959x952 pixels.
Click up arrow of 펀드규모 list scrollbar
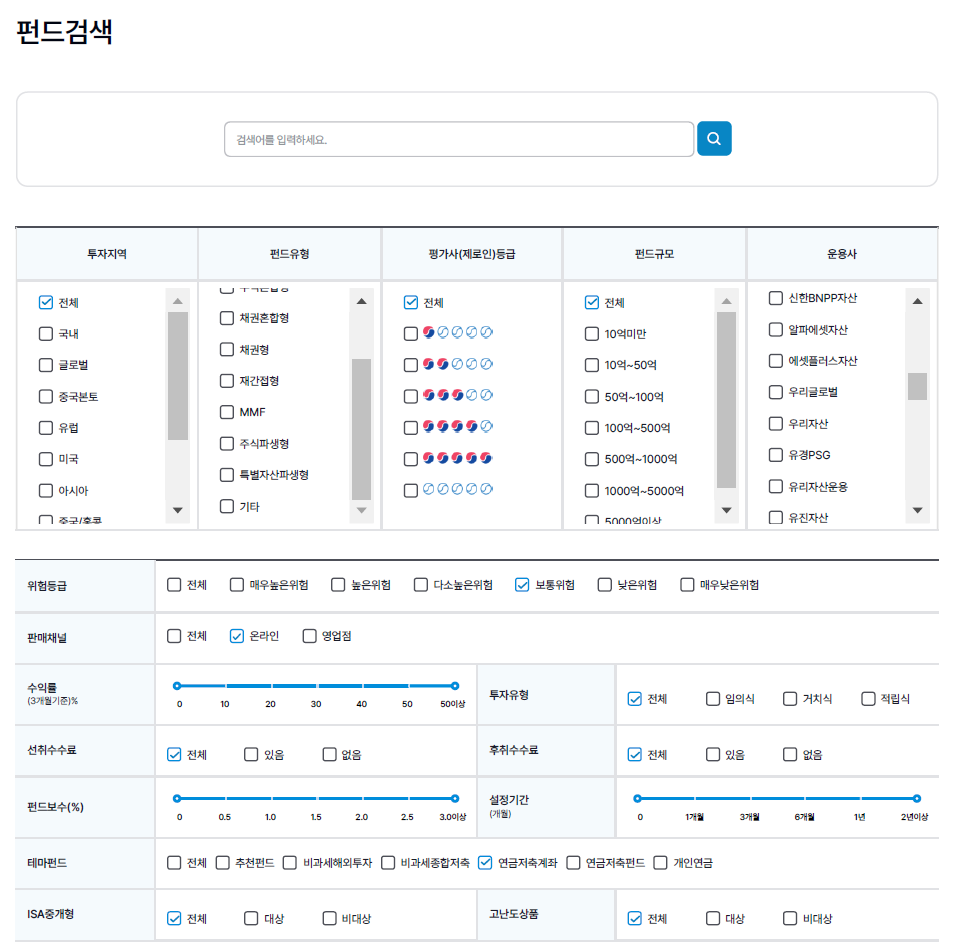(727, 301)
